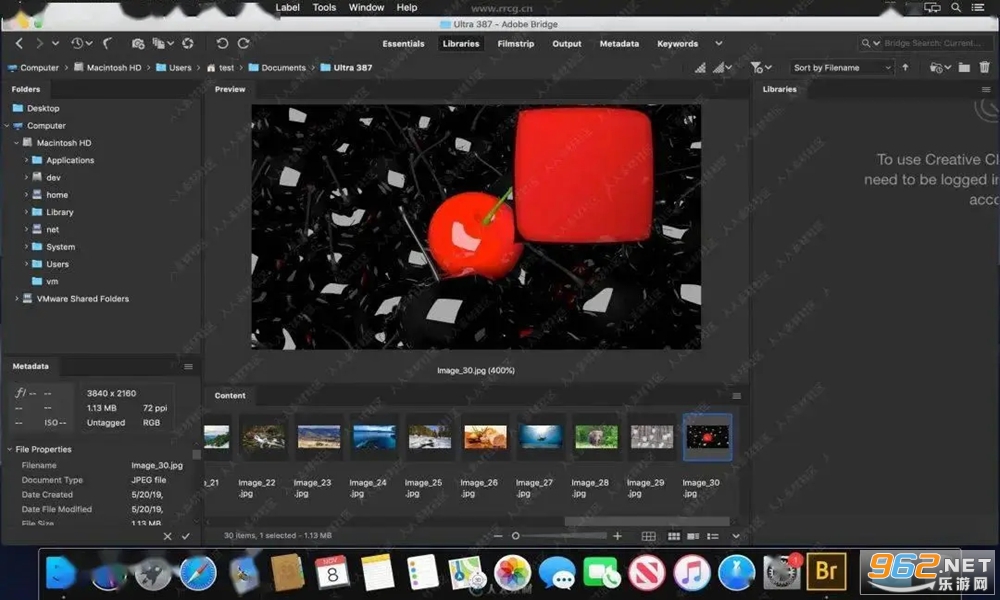Go back to the previous folder
Screen dimensions: 1000x600
click(x=19, y=43)
